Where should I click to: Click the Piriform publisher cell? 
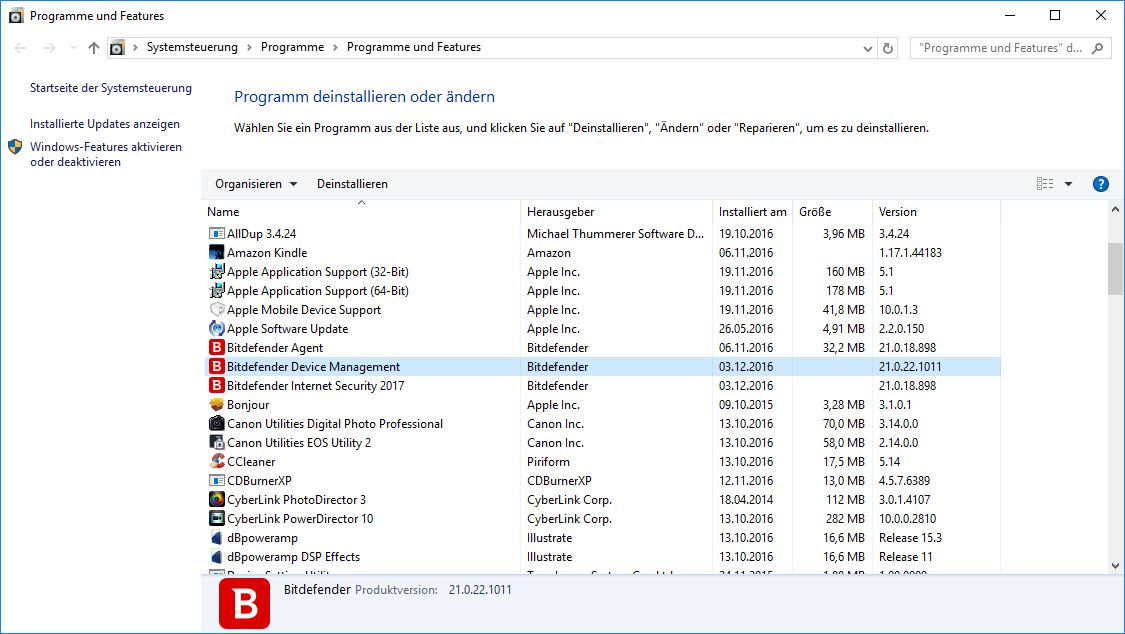(548, 462)
